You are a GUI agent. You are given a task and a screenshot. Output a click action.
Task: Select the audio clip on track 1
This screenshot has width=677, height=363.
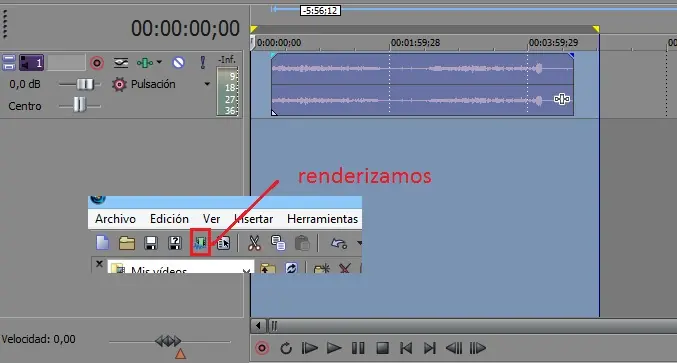click(422, 84)
